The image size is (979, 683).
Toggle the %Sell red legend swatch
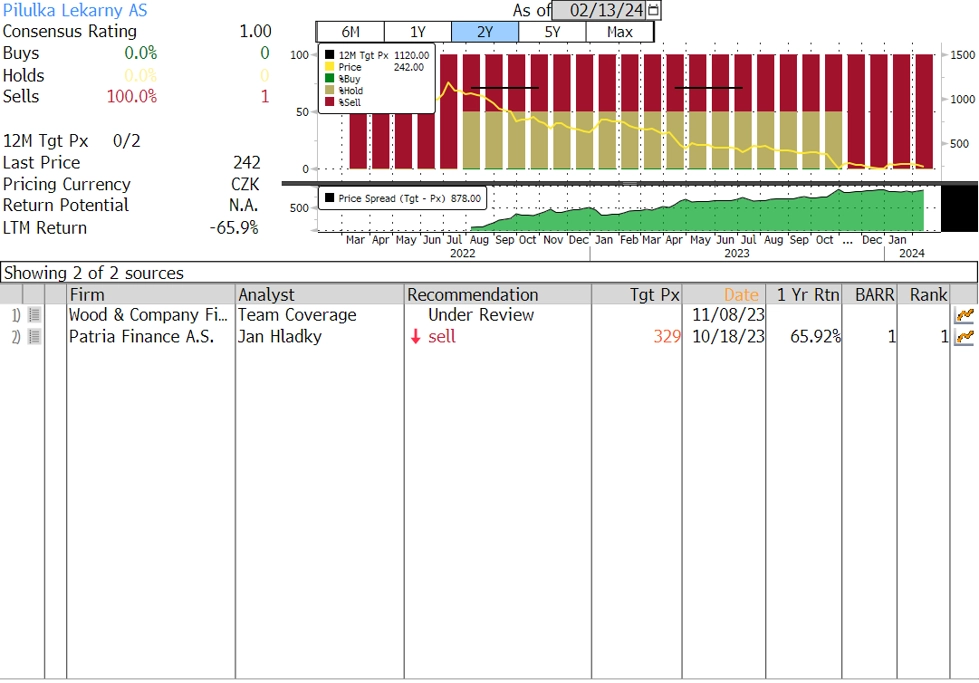pos(330,102)
